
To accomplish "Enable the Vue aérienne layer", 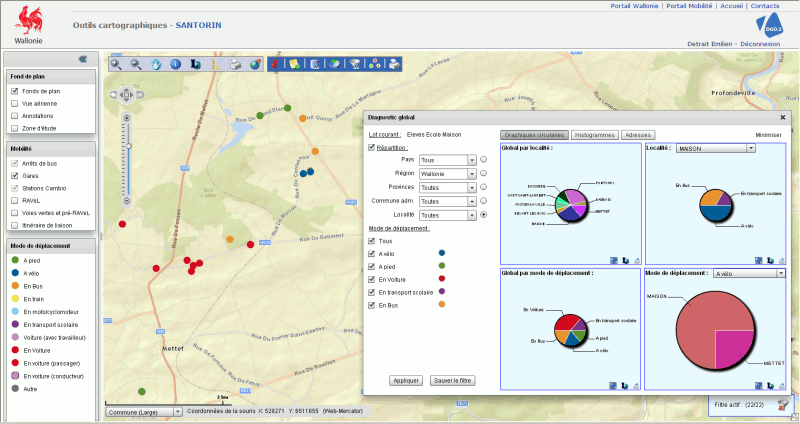I will tap(15, 104).
